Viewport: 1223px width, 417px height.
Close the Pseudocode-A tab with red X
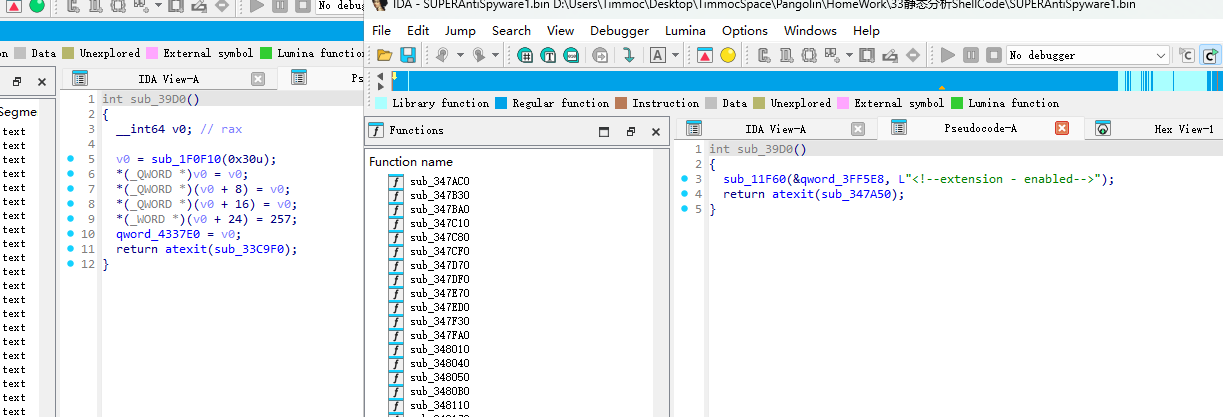[x=1062, y=129]
